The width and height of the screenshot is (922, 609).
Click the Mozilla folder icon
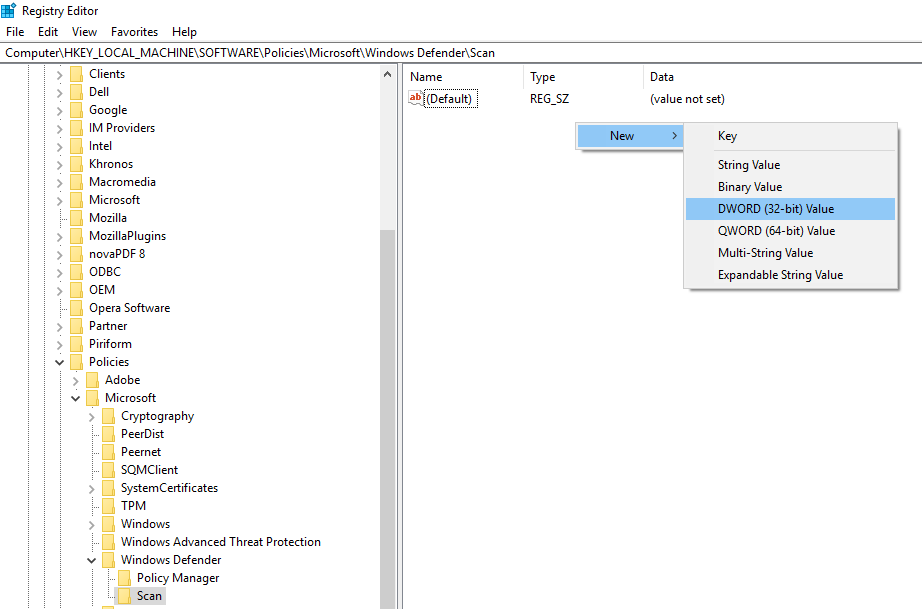(x=77, y=217)
